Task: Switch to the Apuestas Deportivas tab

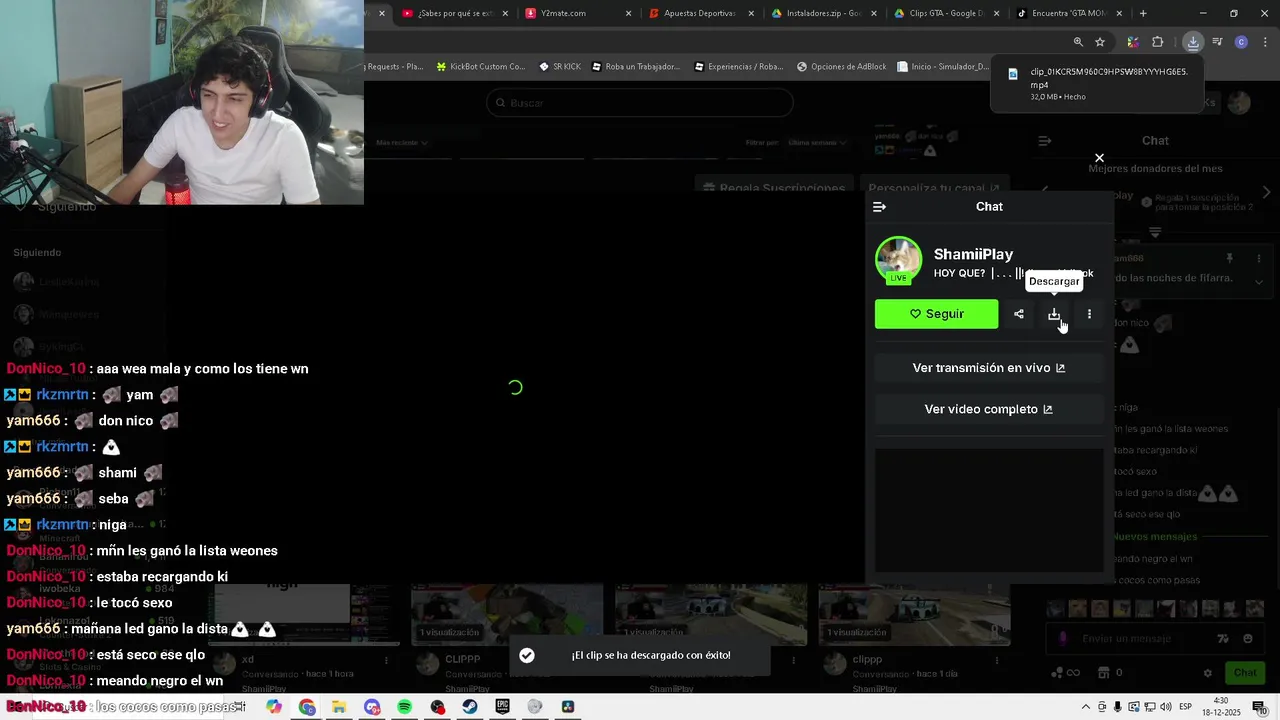Action: tap(700, 13)
